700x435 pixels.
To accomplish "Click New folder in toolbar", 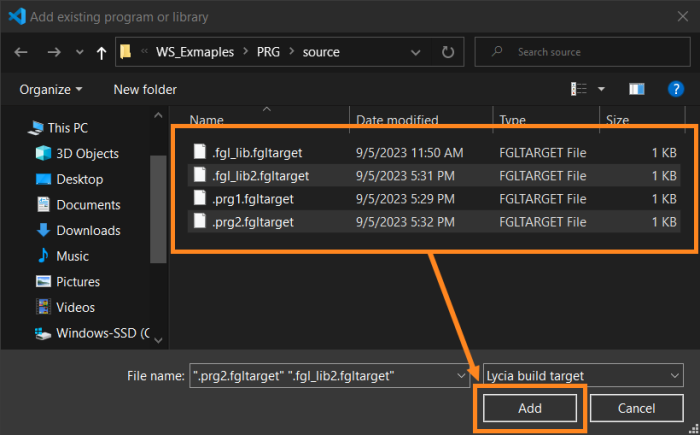I will click(145, 89).
